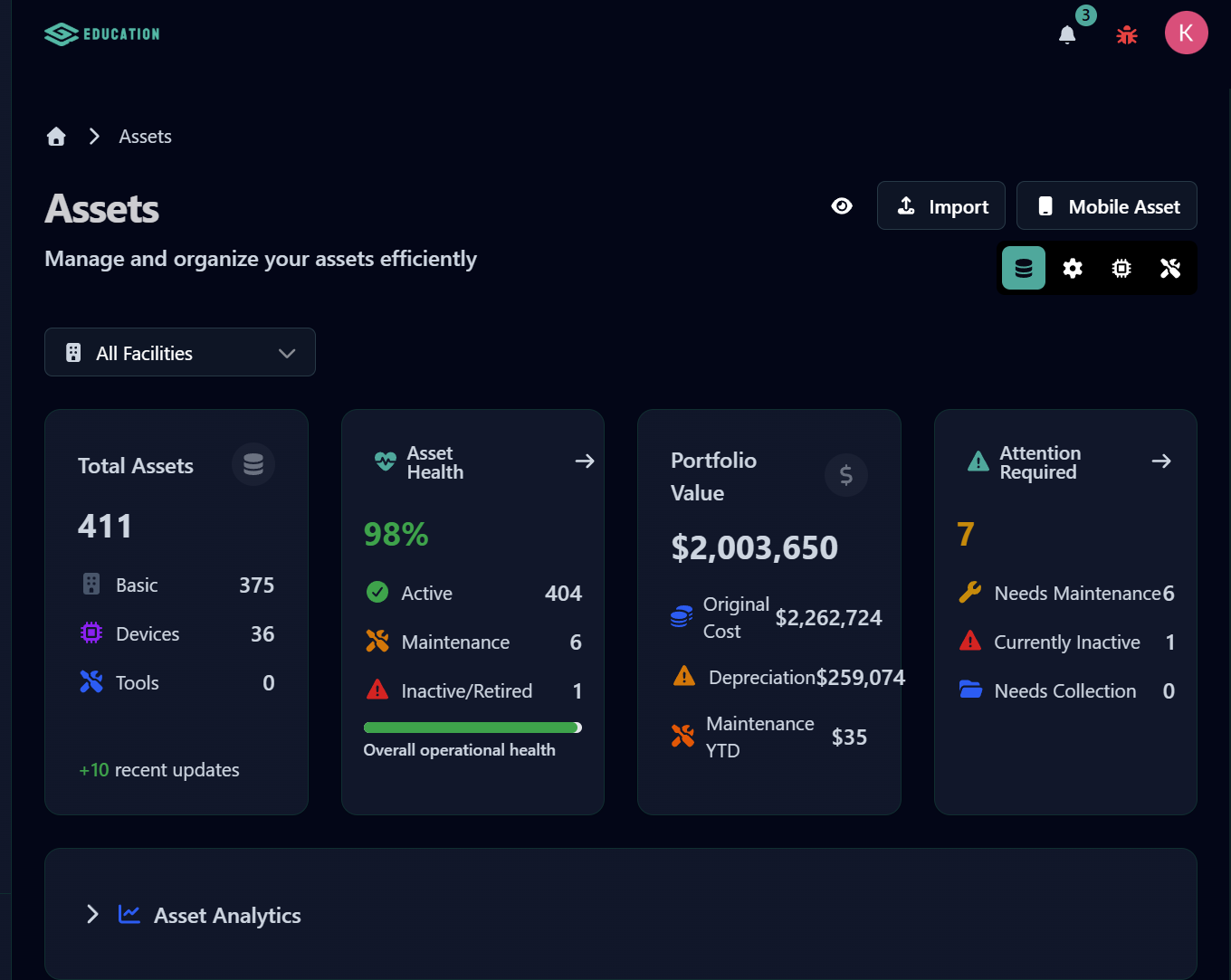
Task: Click the Original Cost coins icon
Action: click(682, 617)
